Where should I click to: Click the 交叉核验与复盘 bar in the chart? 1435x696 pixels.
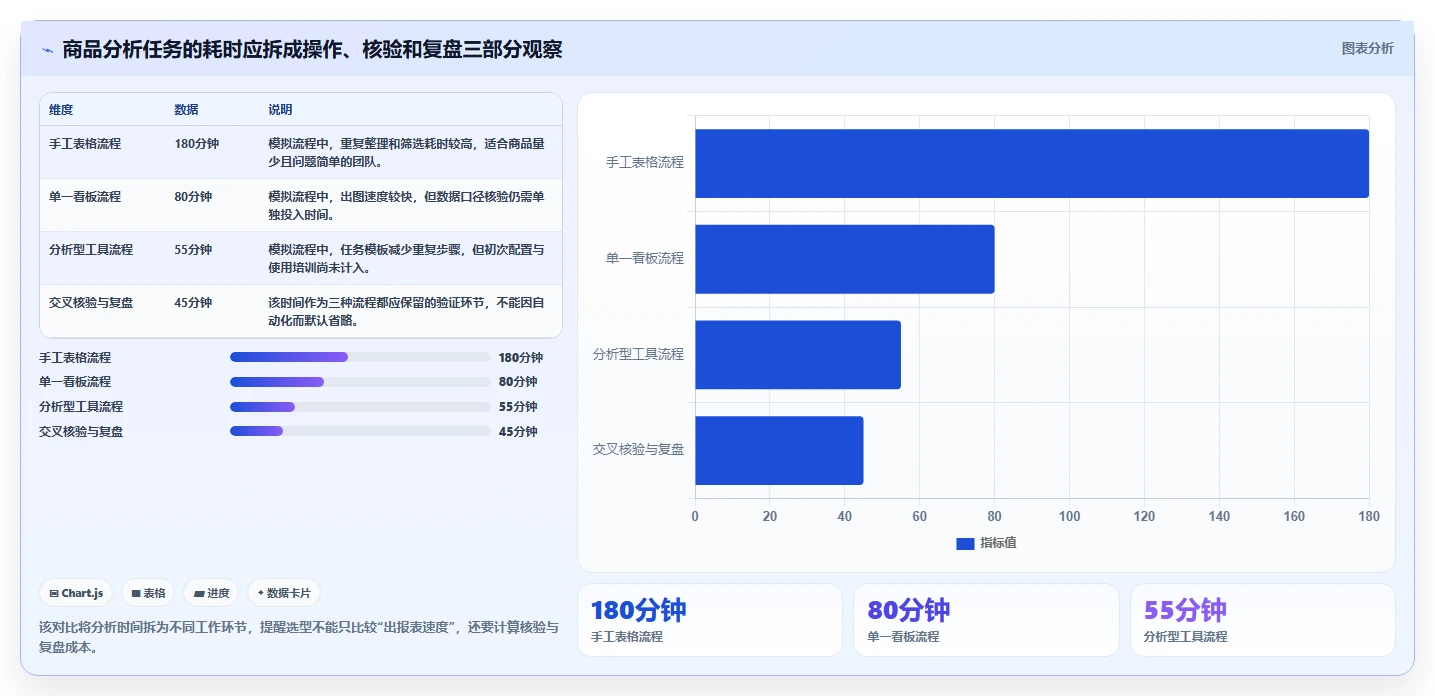[779, 450]
